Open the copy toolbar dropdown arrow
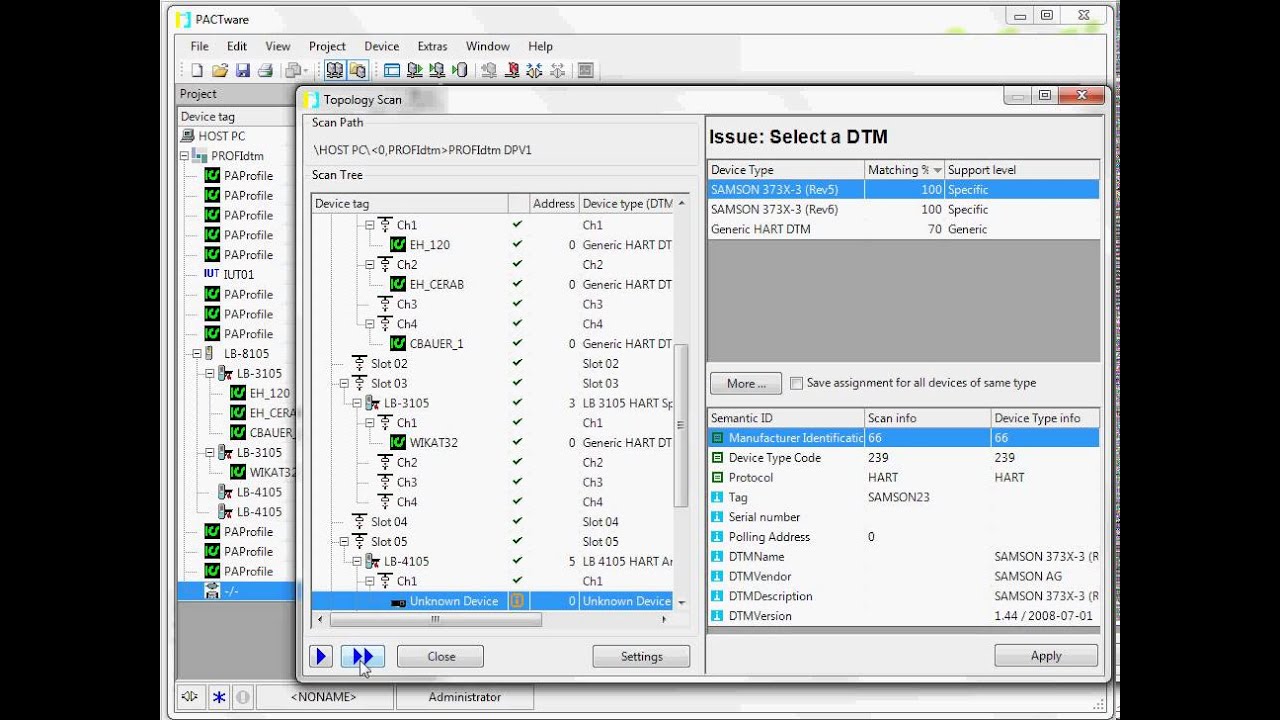The image size is (1280, 720). [x=306, y=70]
